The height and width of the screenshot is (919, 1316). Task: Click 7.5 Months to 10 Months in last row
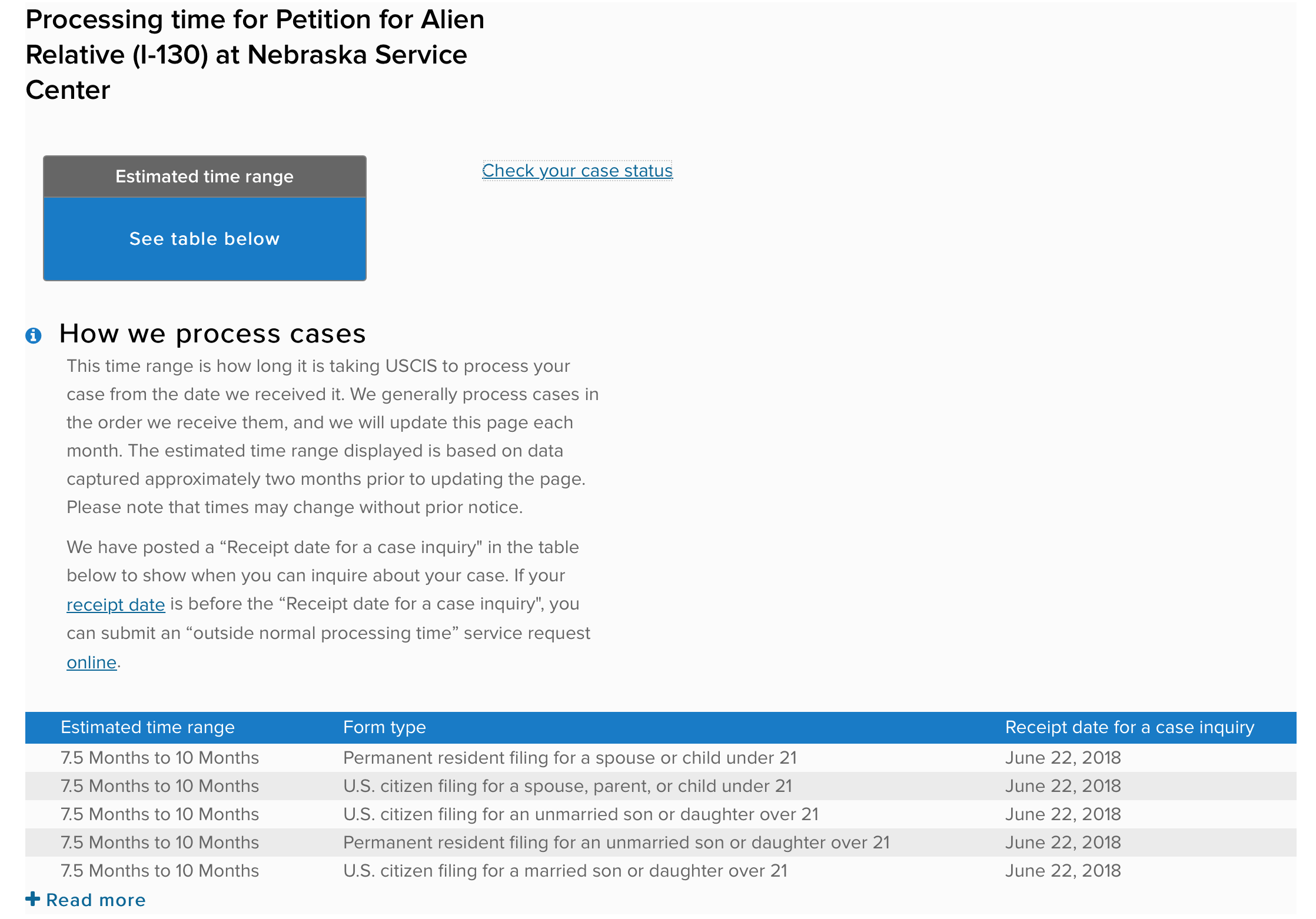pos(160,871)
